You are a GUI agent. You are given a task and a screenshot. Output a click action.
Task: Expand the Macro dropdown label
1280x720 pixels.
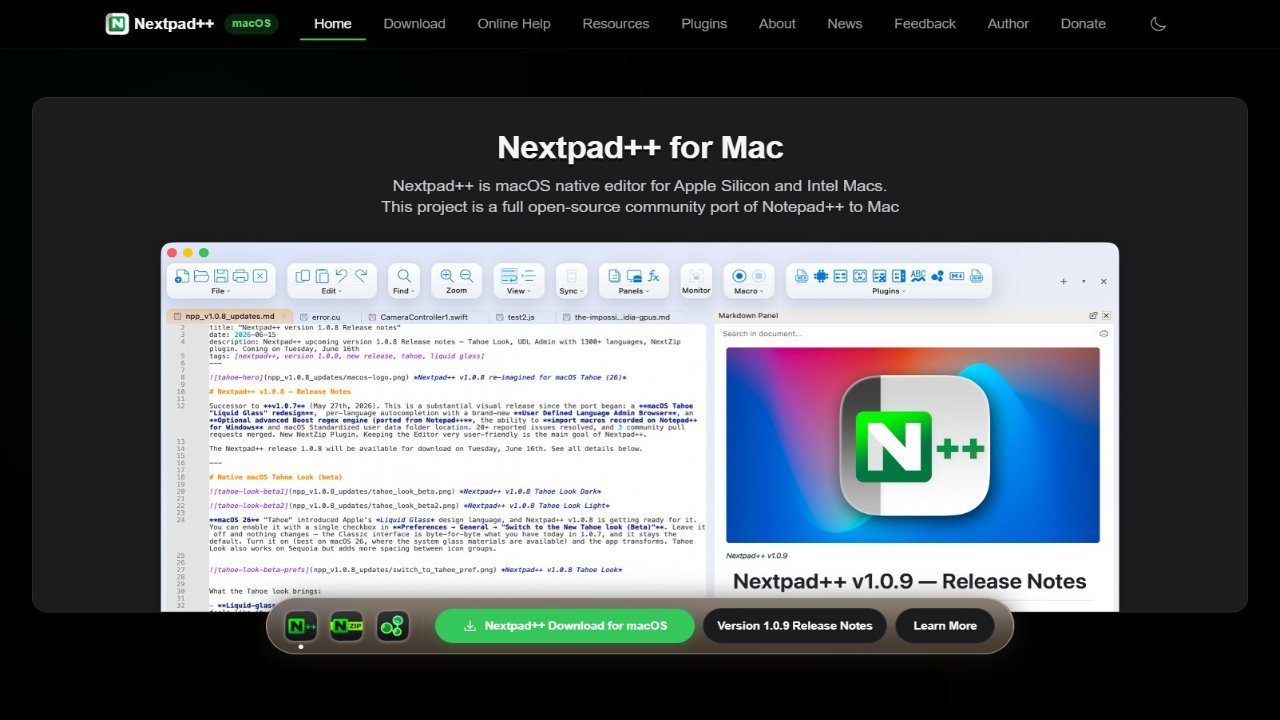748,291
